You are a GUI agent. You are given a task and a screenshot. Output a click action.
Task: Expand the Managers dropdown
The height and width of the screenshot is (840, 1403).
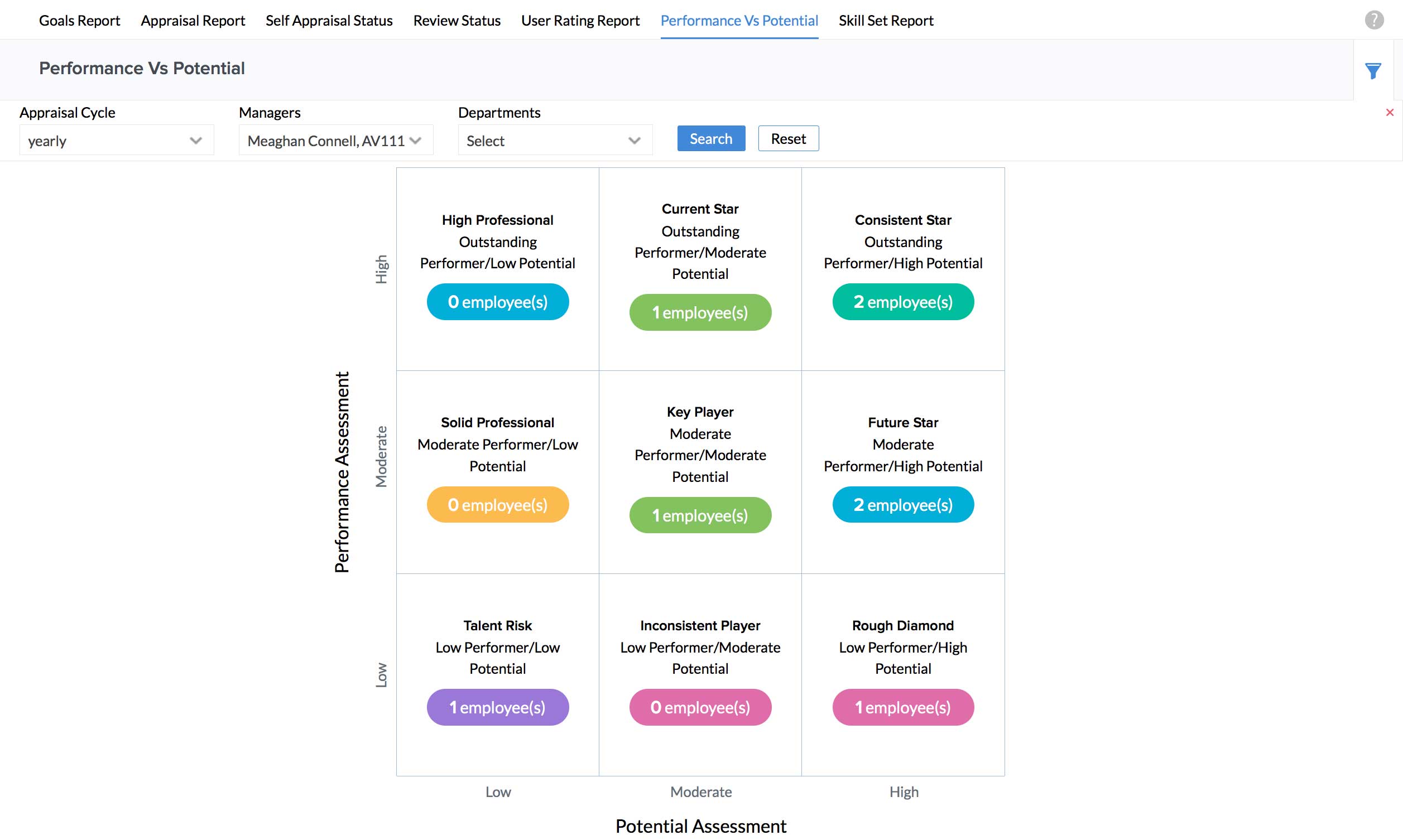[335, 141]
